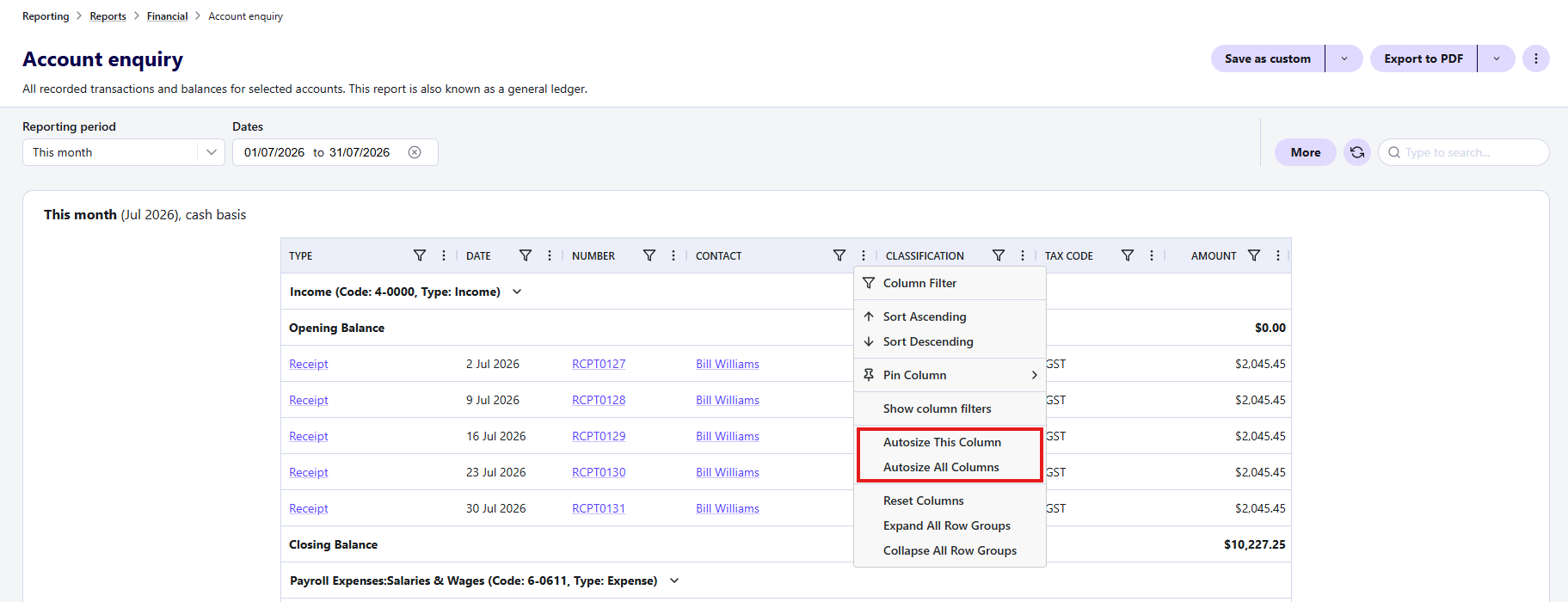Open filter for CONTACT column
Screen dimensions: 1568x602
pyautogui.click(x=839, y=255)
